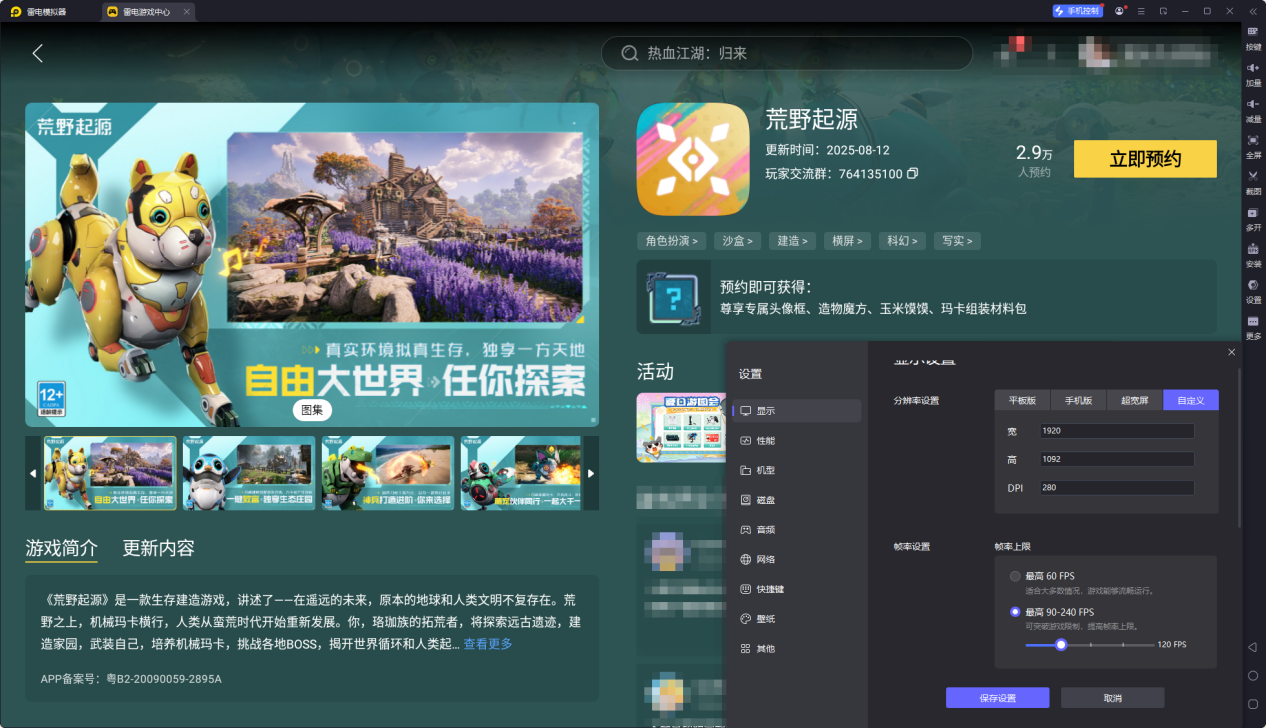Click the gallery next arrow
The image size is (1266, 728).
pyautogui.click(x=591, y=473)
